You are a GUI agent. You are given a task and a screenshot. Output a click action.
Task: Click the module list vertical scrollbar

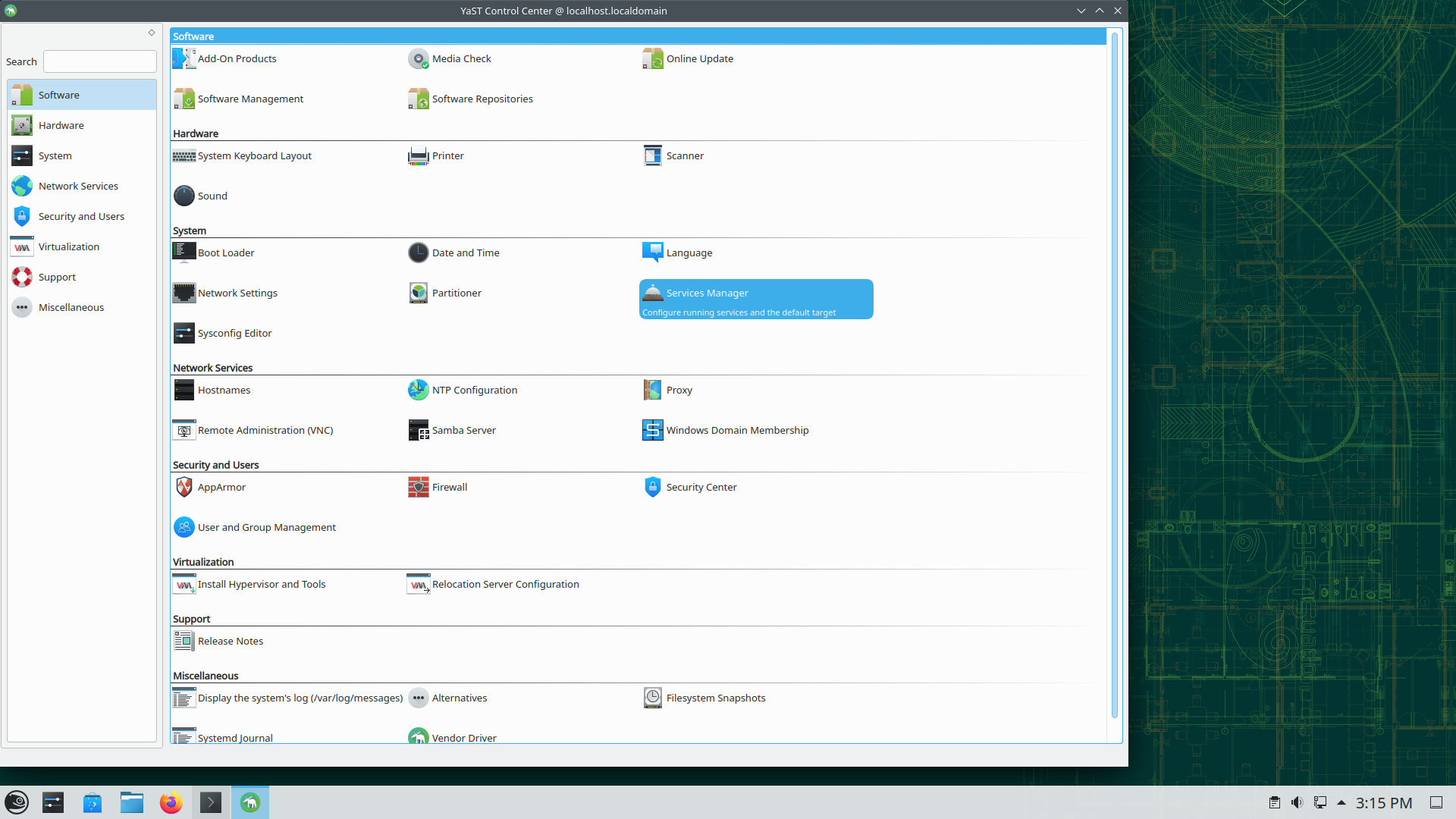tap(1114, 375)
